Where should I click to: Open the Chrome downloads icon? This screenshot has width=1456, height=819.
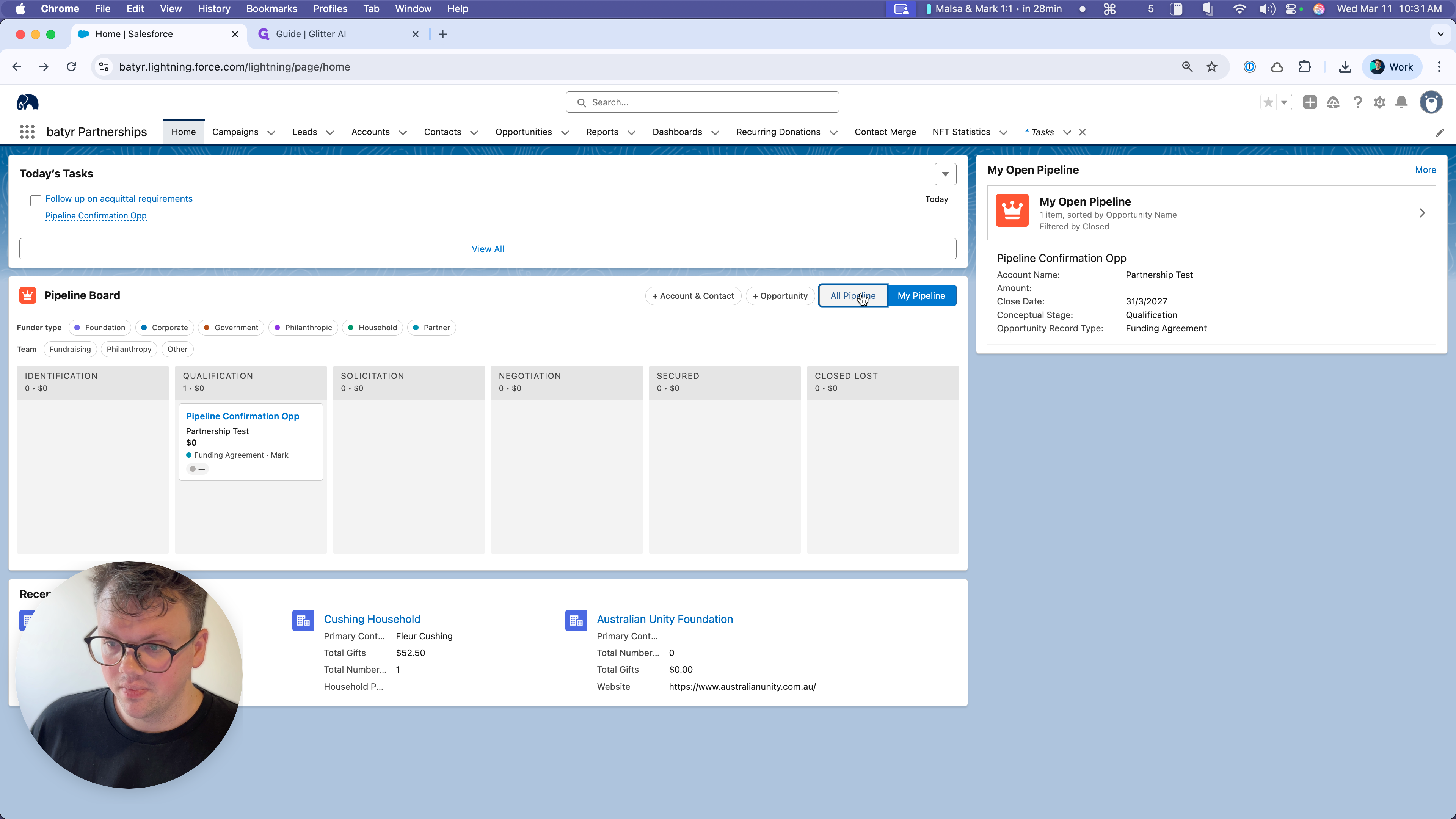click(1345, 67)
